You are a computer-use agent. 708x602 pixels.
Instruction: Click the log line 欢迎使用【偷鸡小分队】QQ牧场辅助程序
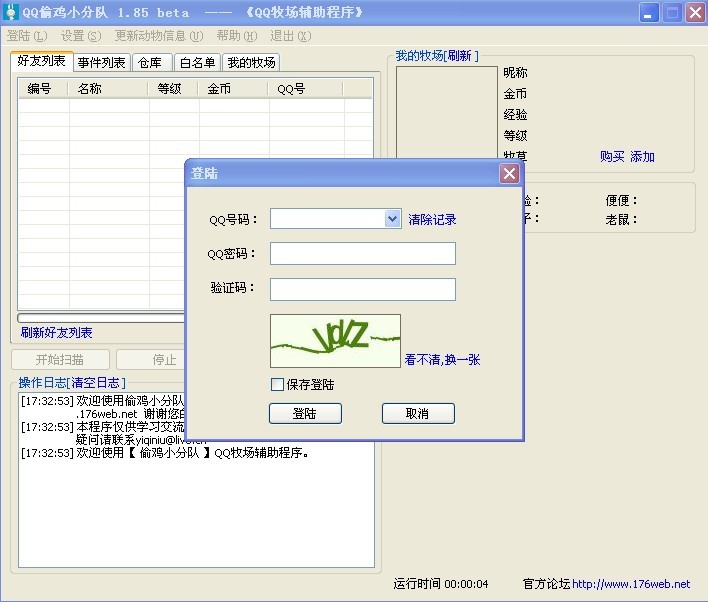[165, 453]
